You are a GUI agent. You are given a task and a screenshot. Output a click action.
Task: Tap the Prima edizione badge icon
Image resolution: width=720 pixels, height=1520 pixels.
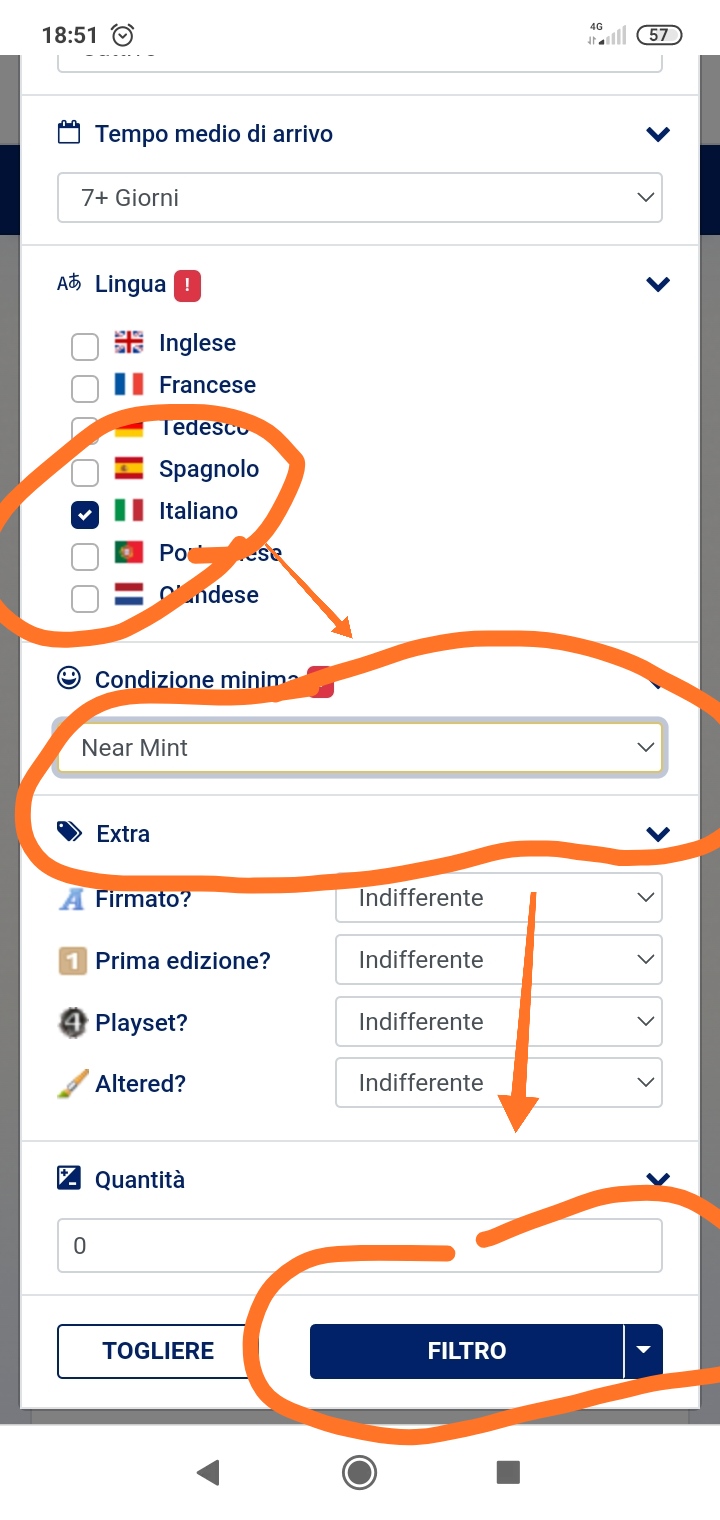72,961
